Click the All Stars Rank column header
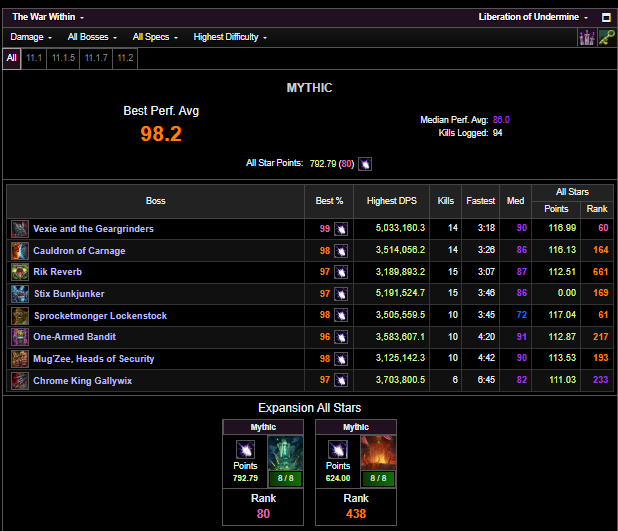Viewport: 618px width, 531px height. [597, 209]
